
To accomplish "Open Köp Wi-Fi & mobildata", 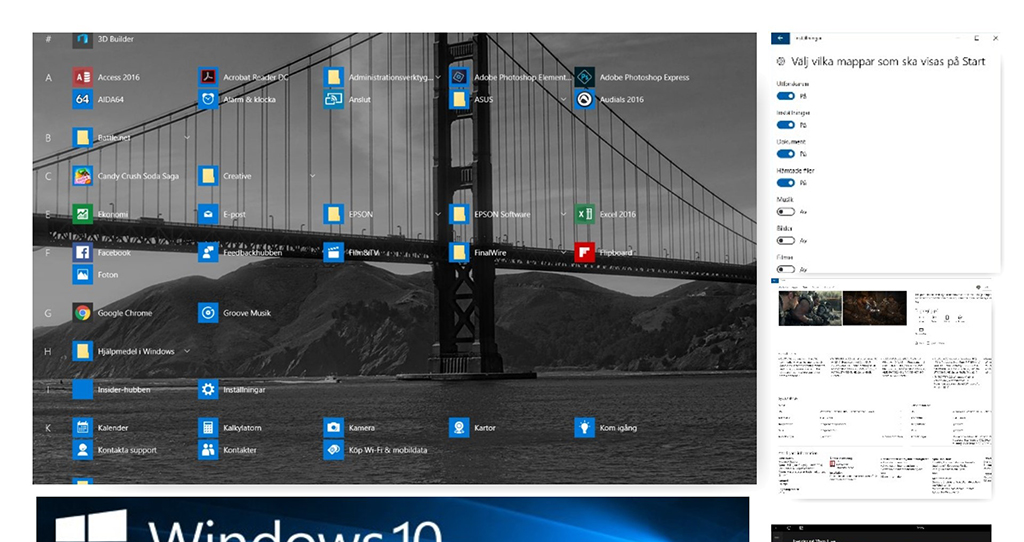I will 376,450.
